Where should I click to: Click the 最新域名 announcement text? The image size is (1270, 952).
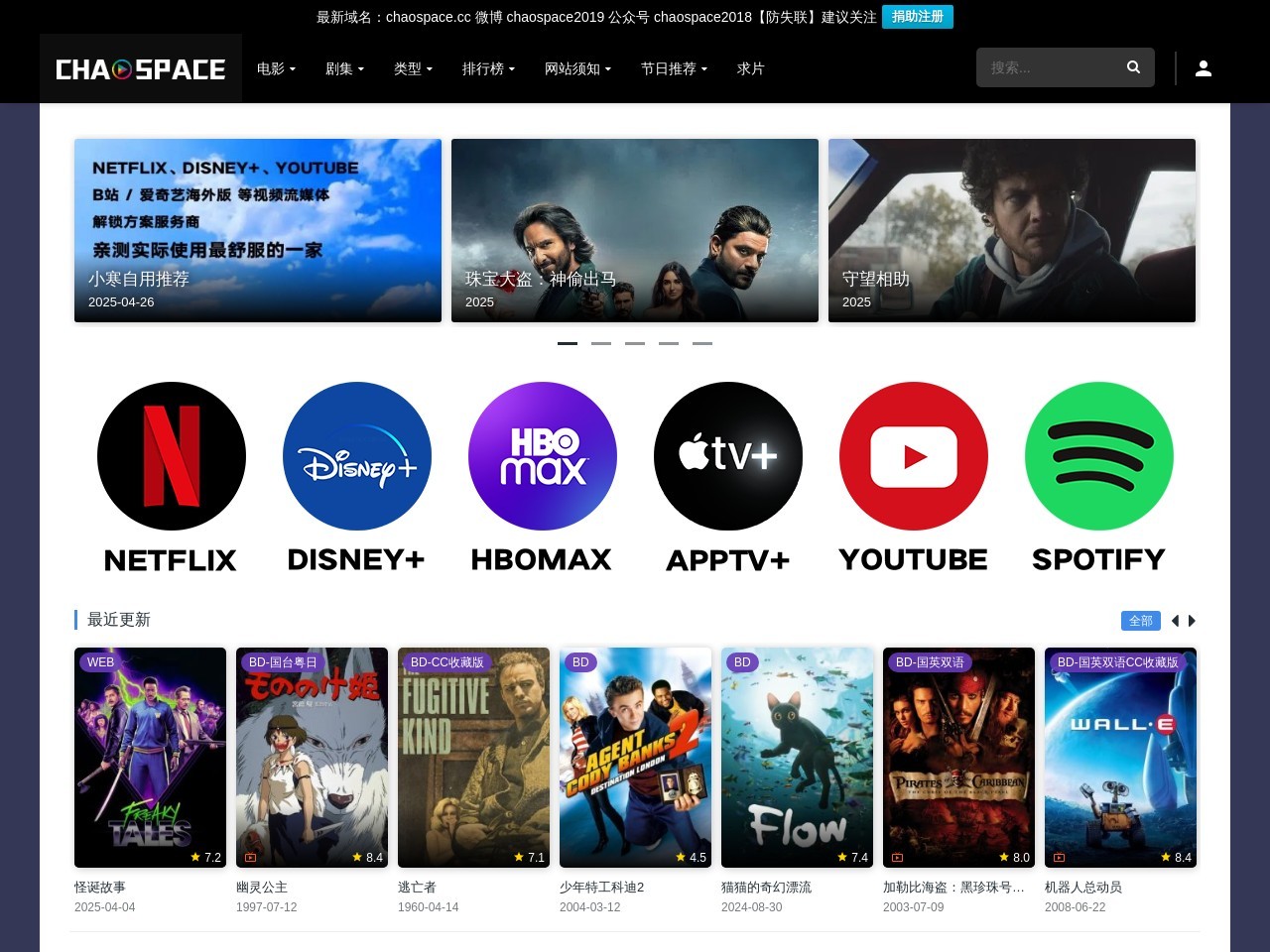pyautogui.click(x=596, y=17)
